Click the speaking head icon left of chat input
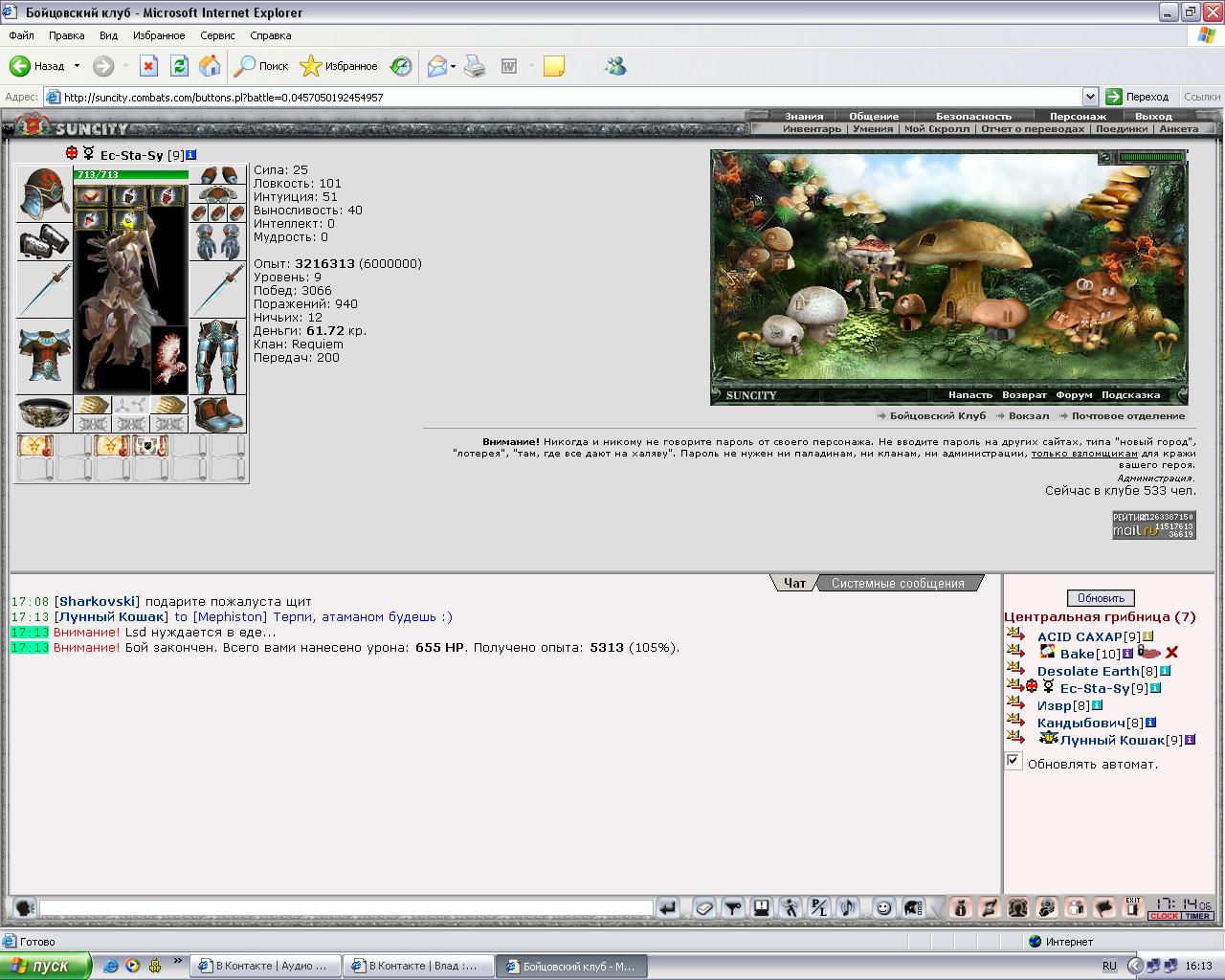The image size is (1225, 980). tap(24, 907)
